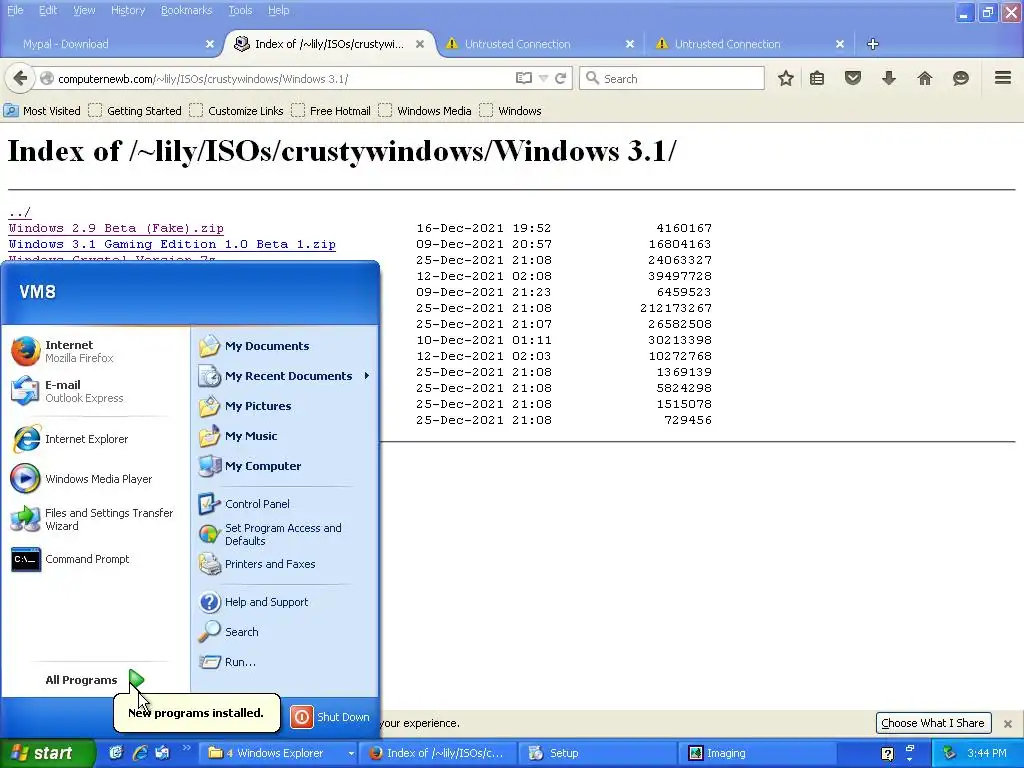This screenshot has height=768, width=1024.
Task: Click the browser Back arrow button
Action: pyautogui.click(x=20, y=78)
